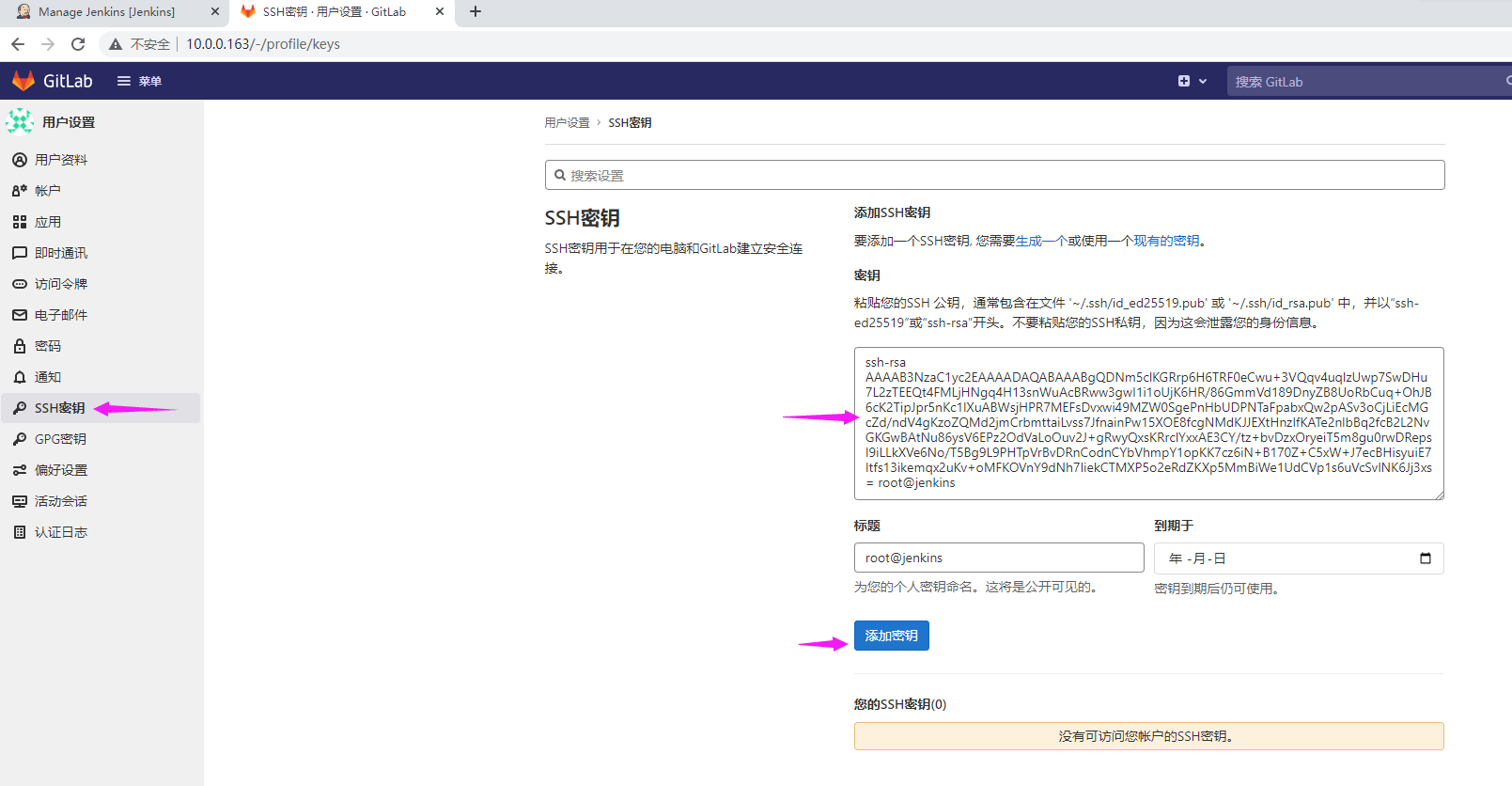1512x786 pixels.
Task: Navigate to 认证日志 in sidebar
Action: pyautogui.click(x=101, y=532)
